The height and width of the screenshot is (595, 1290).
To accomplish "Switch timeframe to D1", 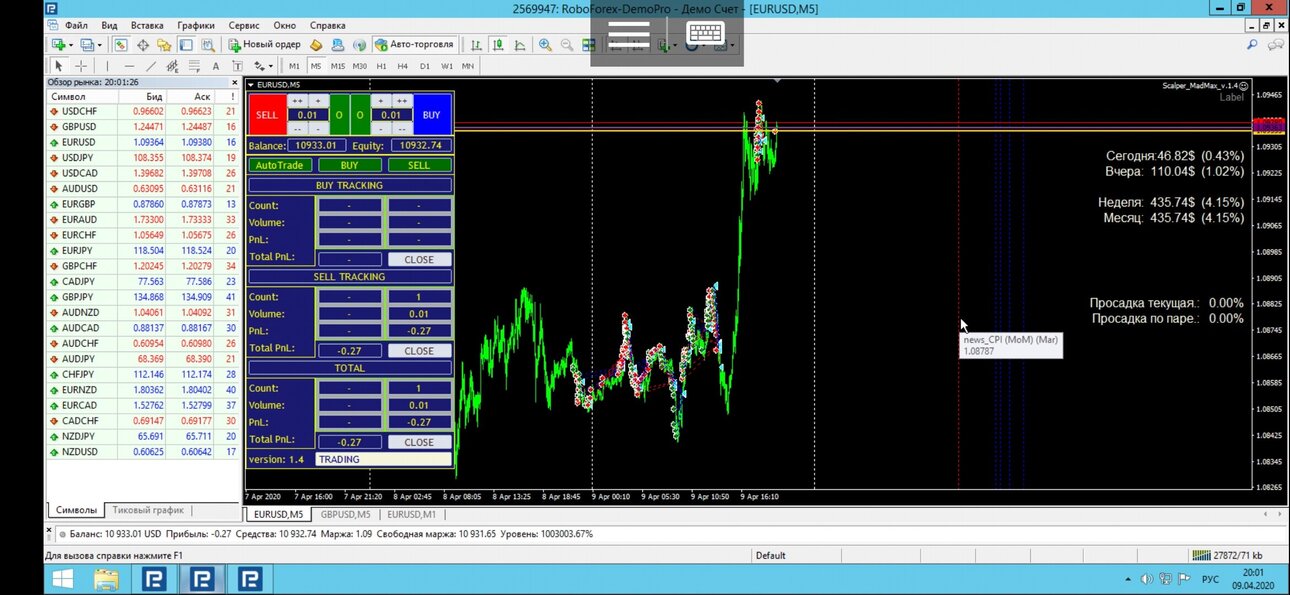I will (x=425, y=66).
